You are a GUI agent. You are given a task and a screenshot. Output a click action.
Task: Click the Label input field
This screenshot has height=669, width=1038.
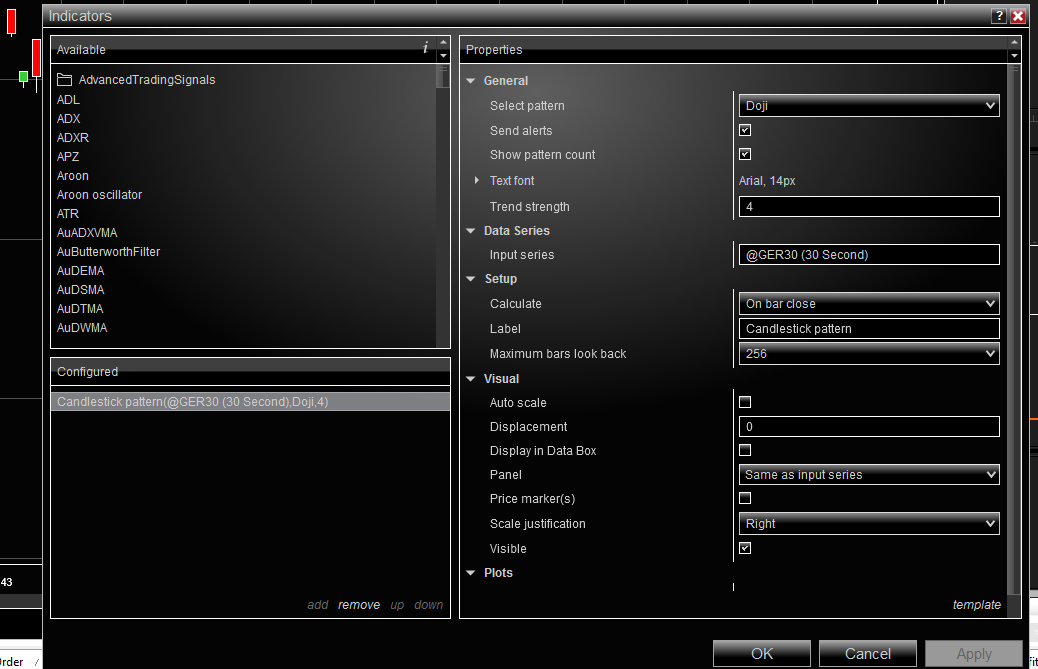point(869,329)
